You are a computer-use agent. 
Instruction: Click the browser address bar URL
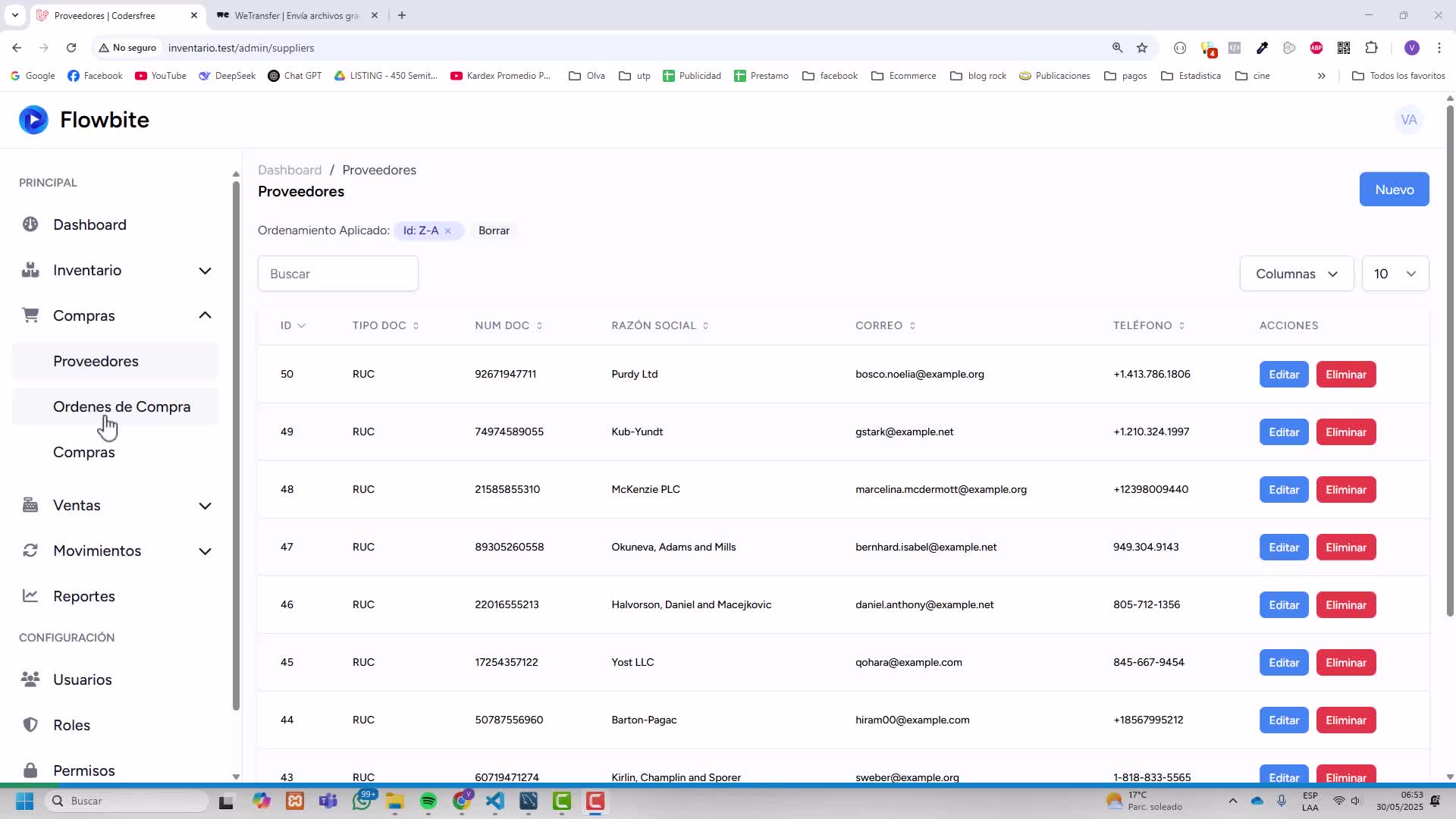point(241,48)
